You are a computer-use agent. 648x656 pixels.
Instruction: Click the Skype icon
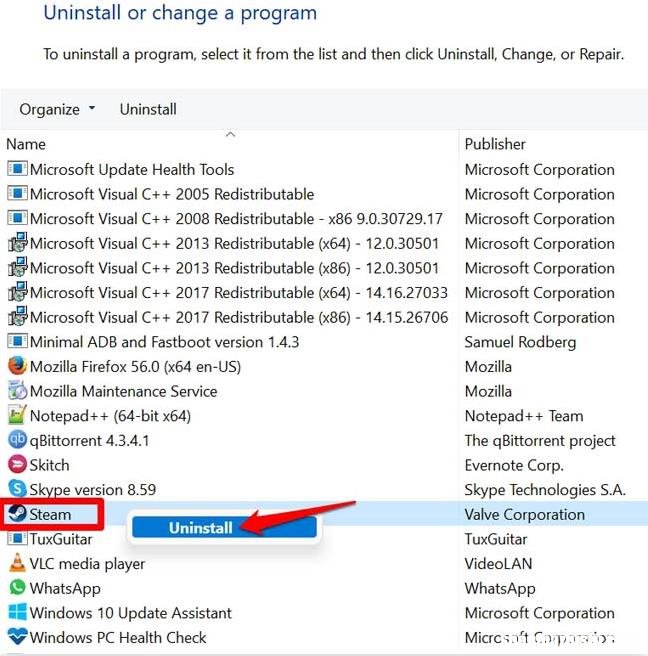[17, 489]
